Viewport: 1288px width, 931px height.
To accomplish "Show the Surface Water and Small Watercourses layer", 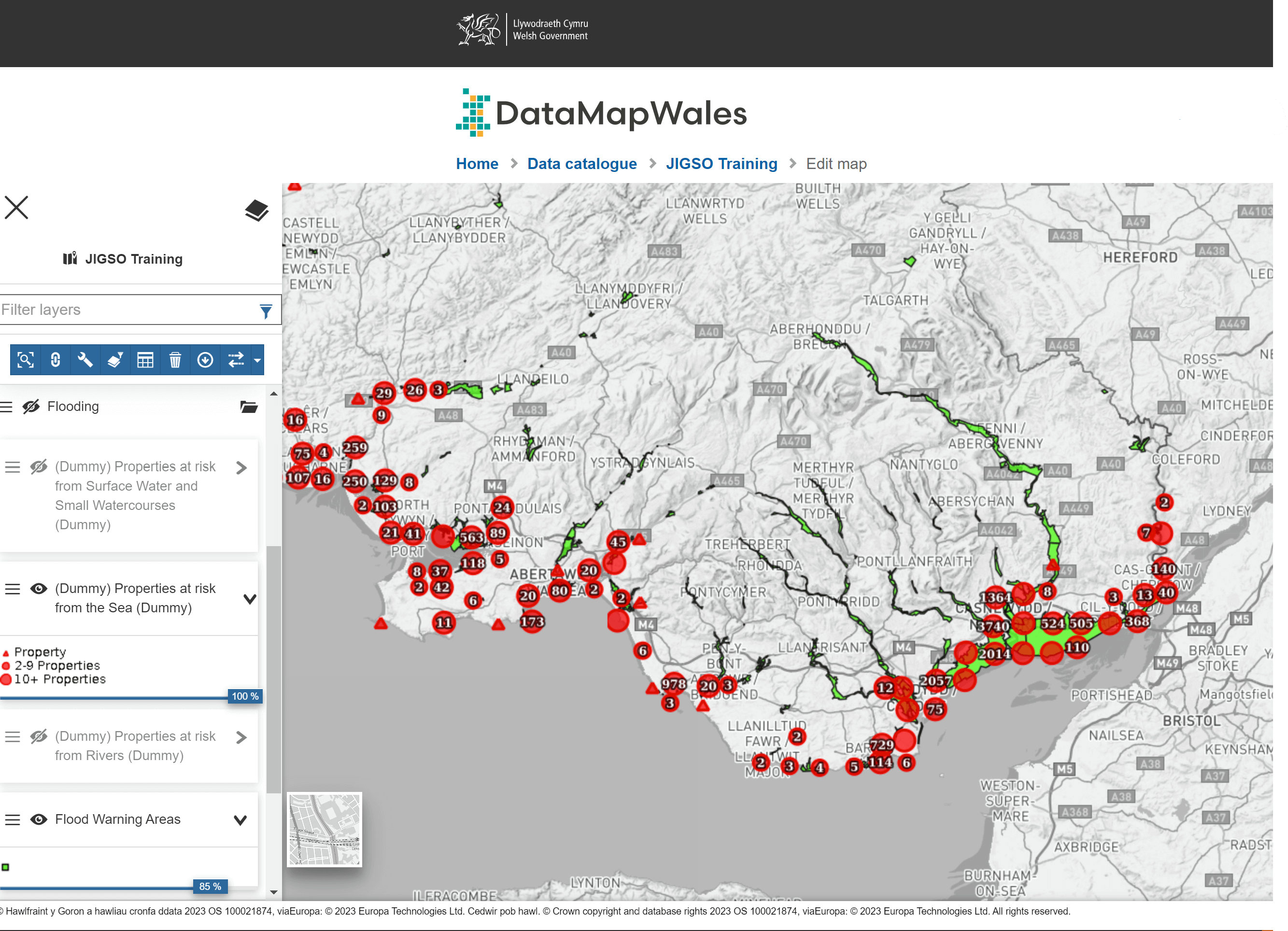I will click(x=39, y=466).
